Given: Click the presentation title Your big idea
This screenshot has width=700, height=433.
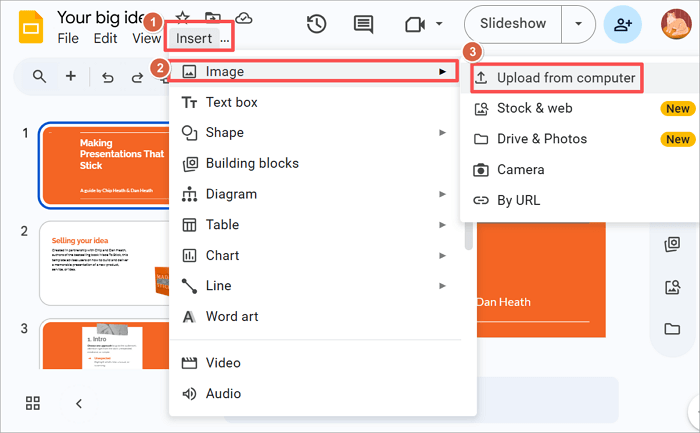Looking at the screenshot, I should [101, 17].
